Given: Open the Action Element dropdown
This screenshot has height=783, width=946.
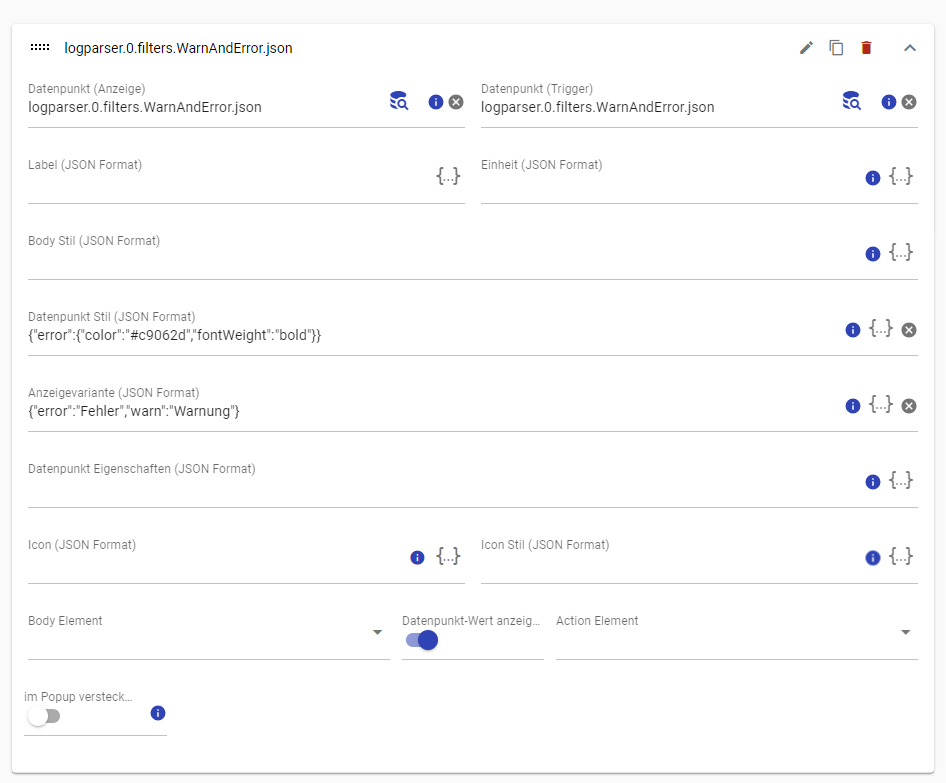Looking at the screenshot, I should 905,633.
